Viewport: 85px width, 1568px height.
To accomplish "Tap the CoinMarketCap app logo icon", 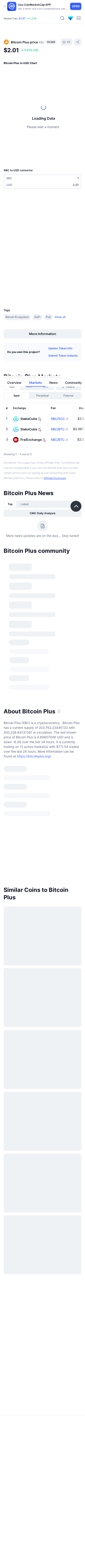I will [x=12, y=6].
